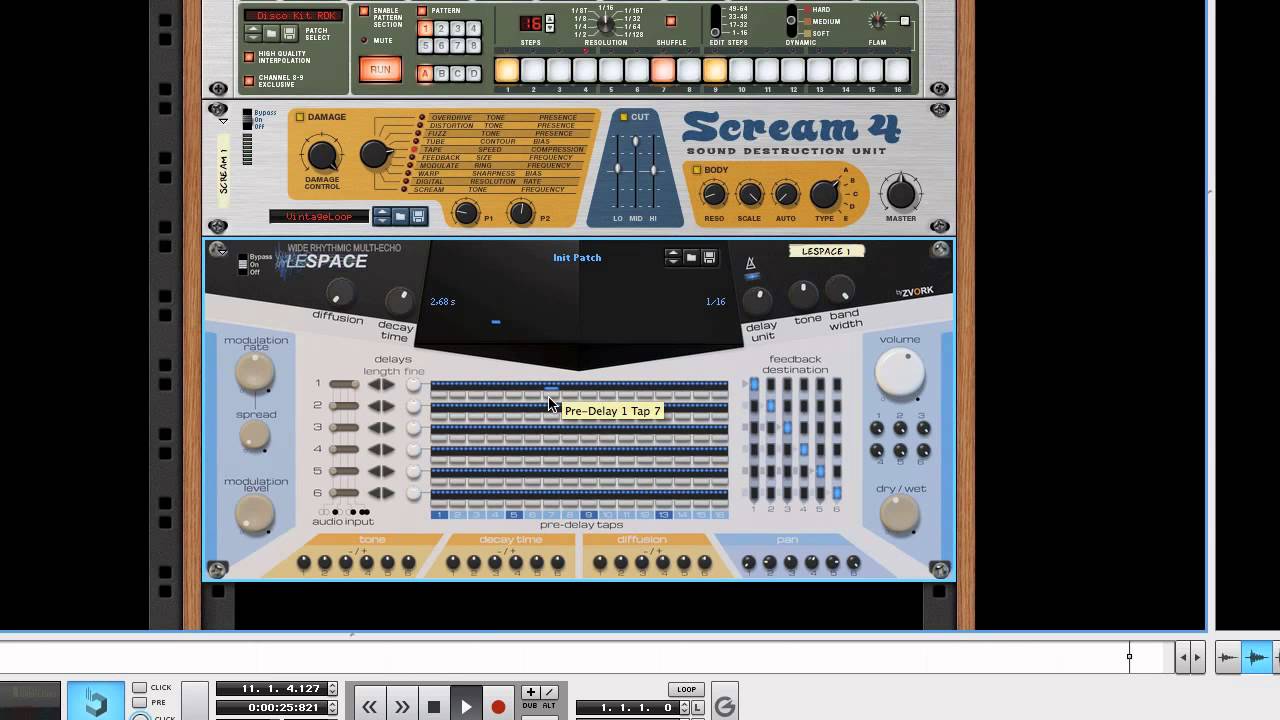
Task: Click the dub plus button
Action: pyautogui.click(x=531, y=692)
